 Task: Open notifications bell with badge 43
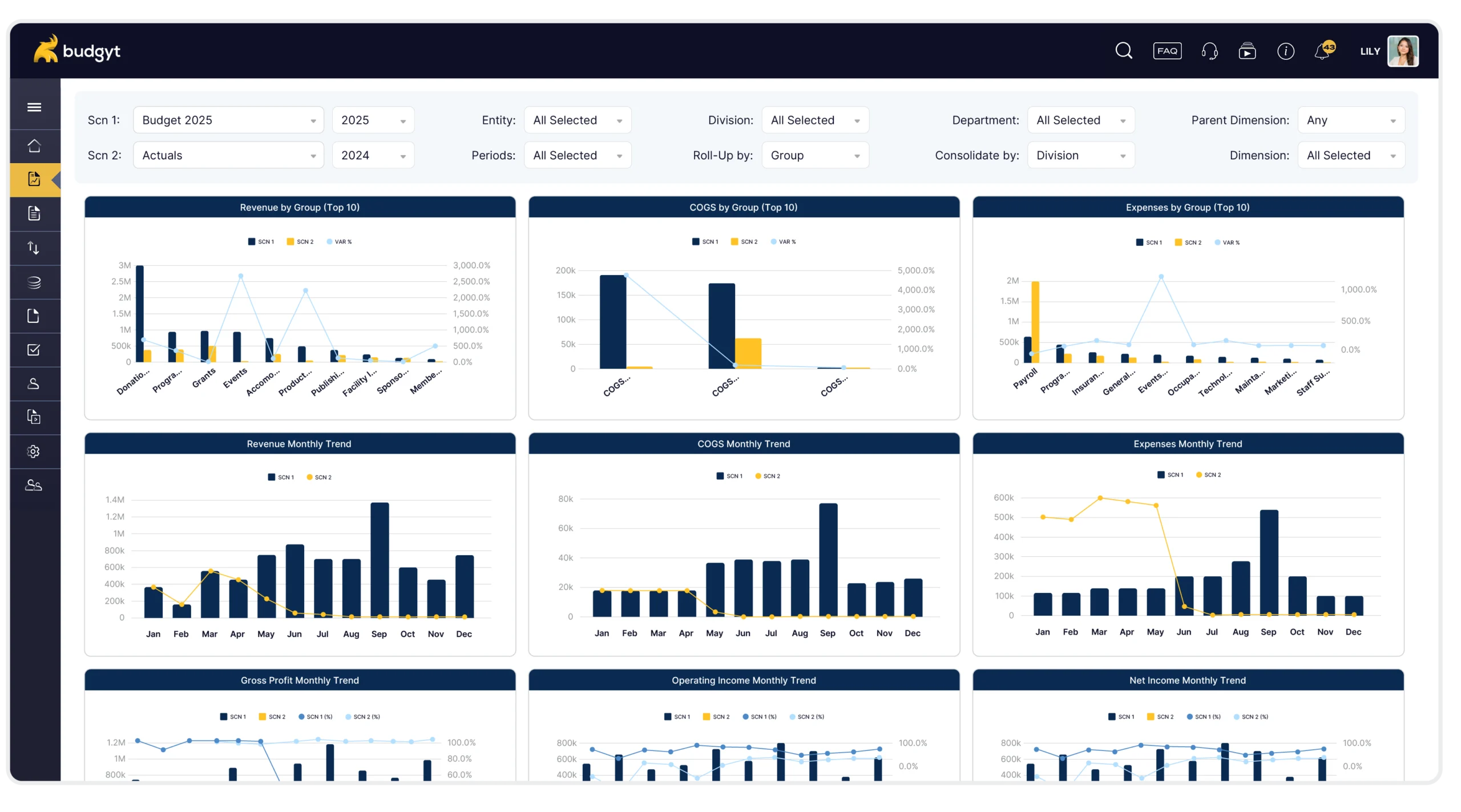pos(1323,51)
